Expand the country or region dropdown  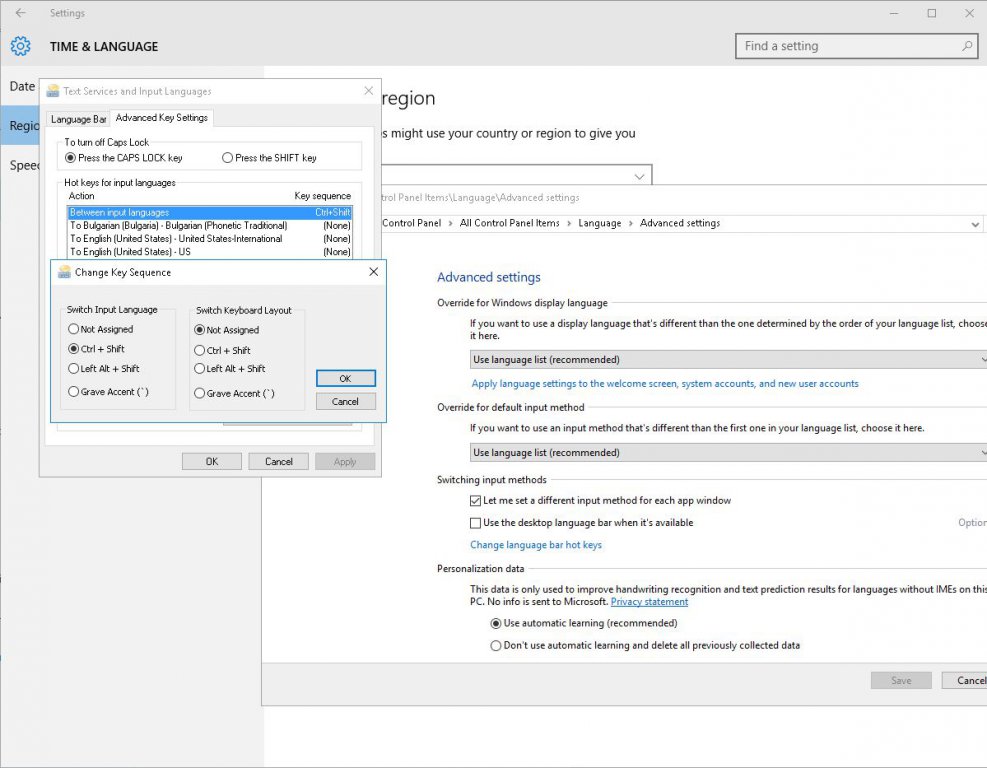coord(640,176)
